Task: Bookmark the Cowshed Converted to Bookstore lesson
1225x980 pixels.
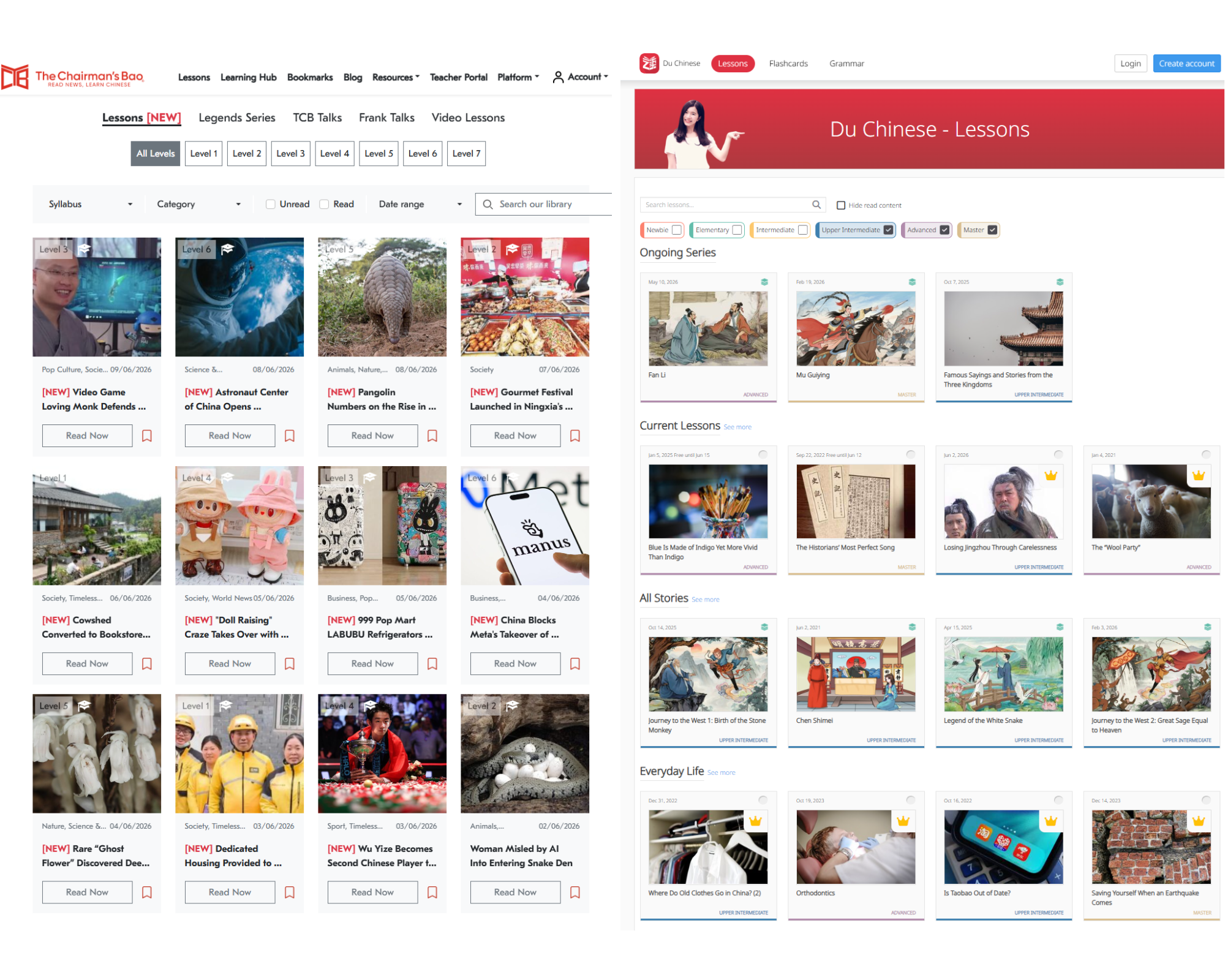Action: pos(147,664)
